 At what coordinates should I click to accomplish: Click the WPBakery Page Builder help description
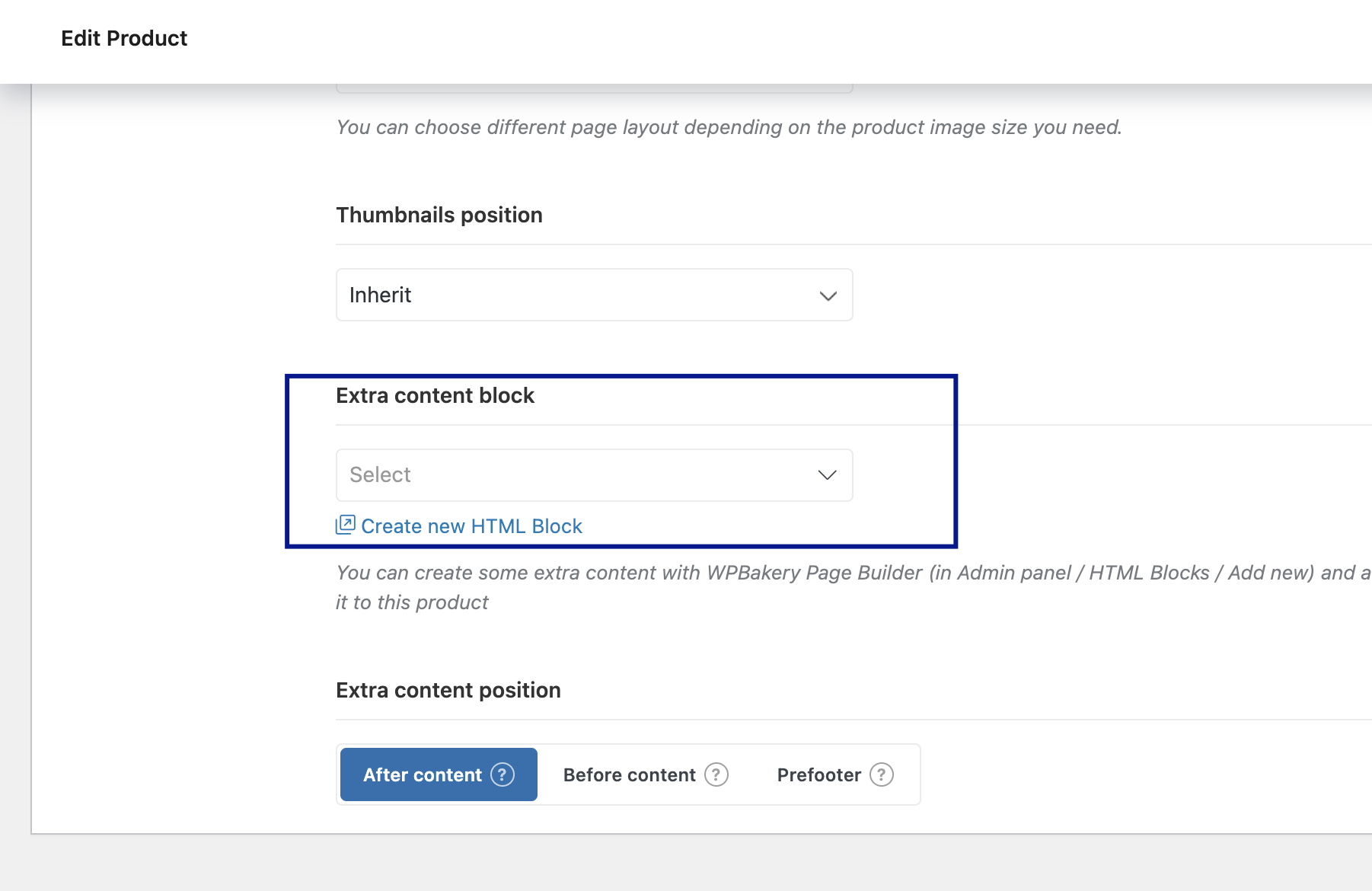854,587
